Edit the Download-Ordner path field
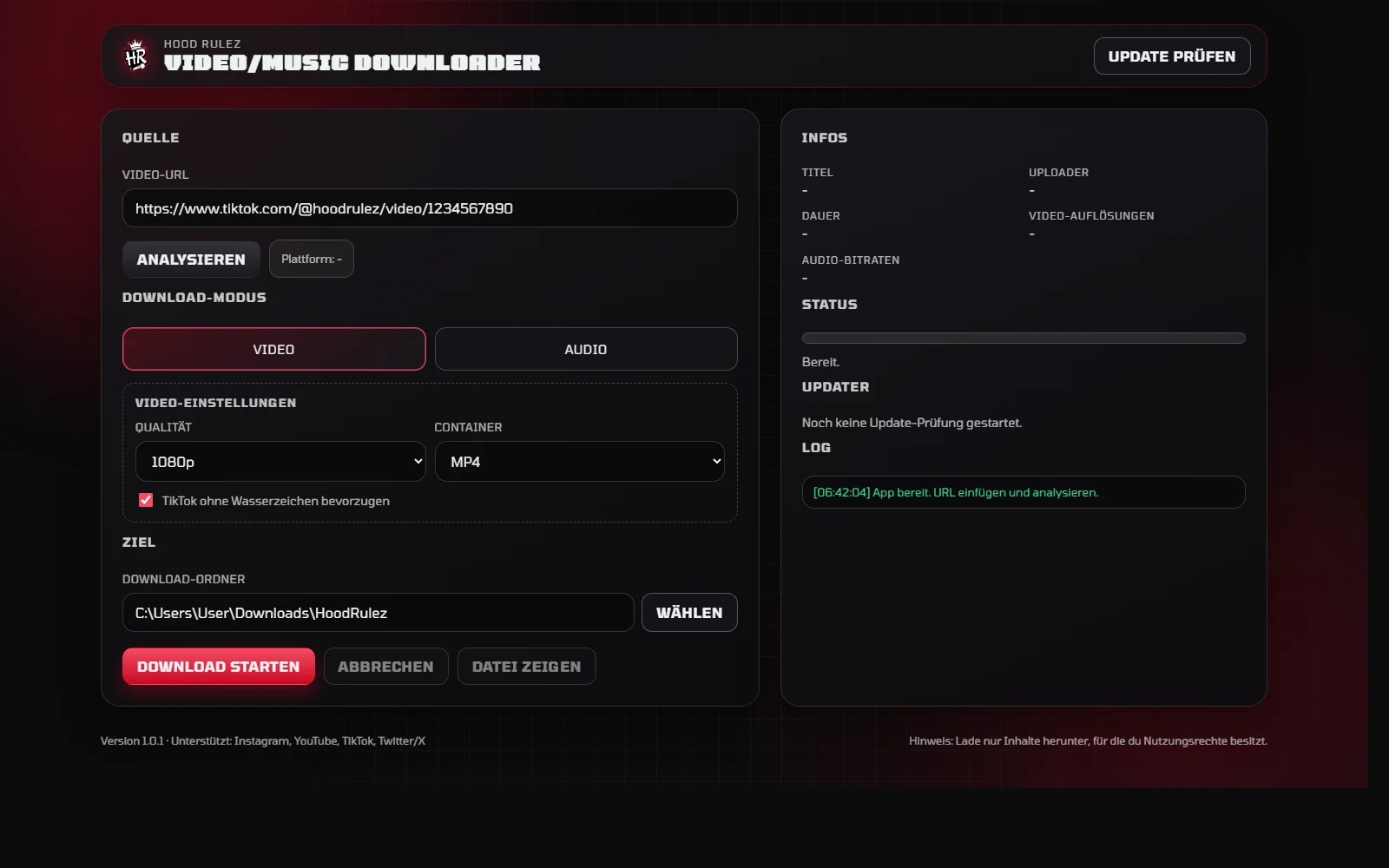This screenshot has width=1389, height=868. (x=379, y=612)
